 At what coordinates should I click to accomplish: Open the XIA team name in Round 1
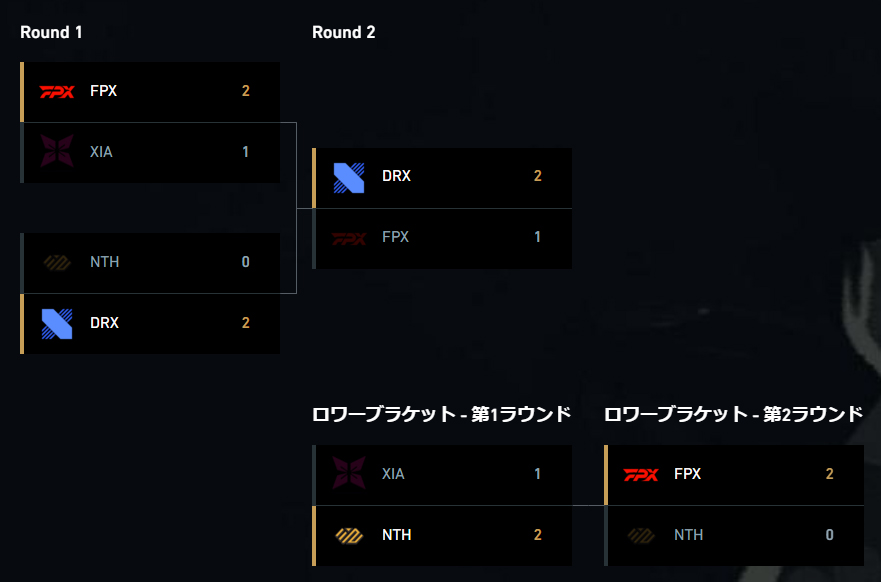tap(101, 152)
